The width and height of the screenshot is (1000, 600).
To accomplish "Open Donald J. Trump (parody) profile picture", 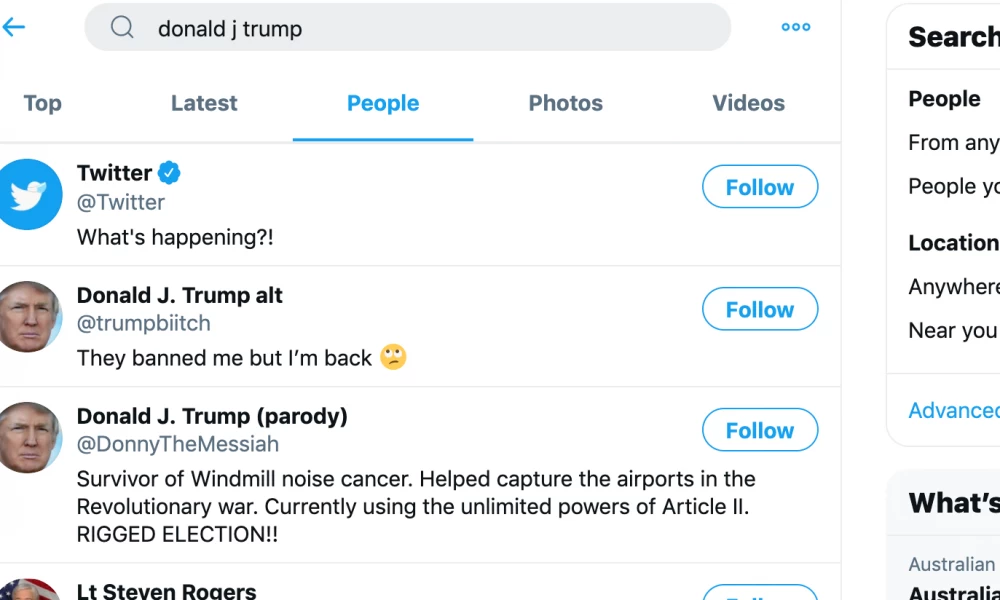I will tap(29, 437).
